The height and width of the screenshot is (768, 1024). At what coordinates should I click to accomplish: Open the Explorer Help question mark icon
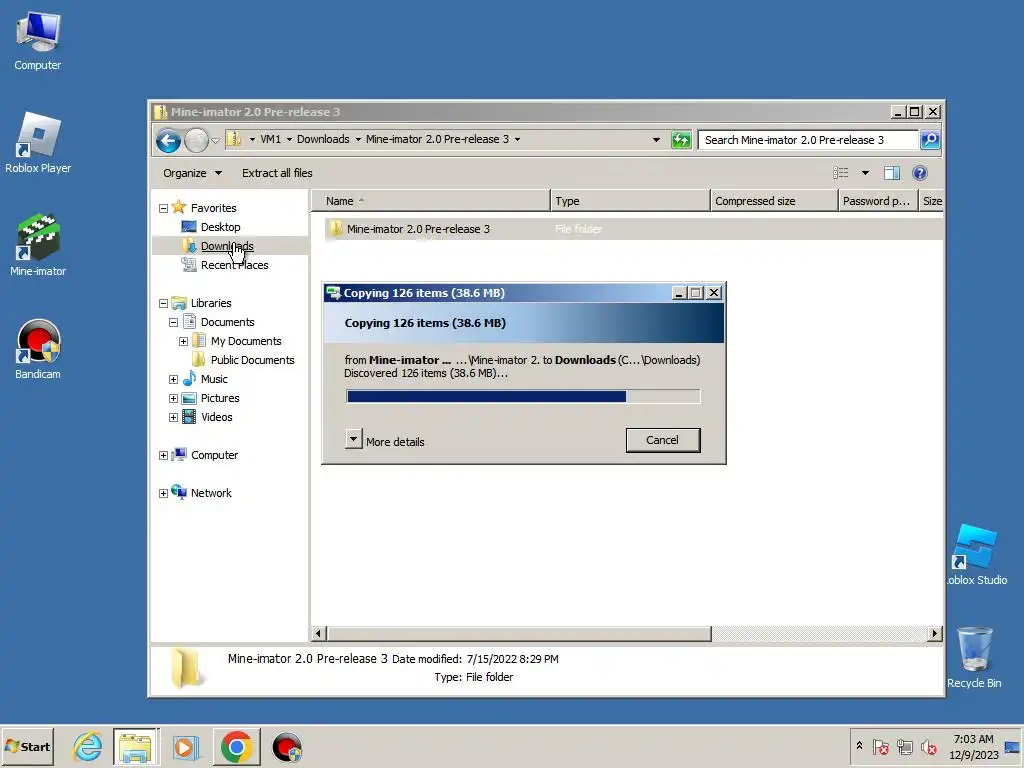point(920,172)
